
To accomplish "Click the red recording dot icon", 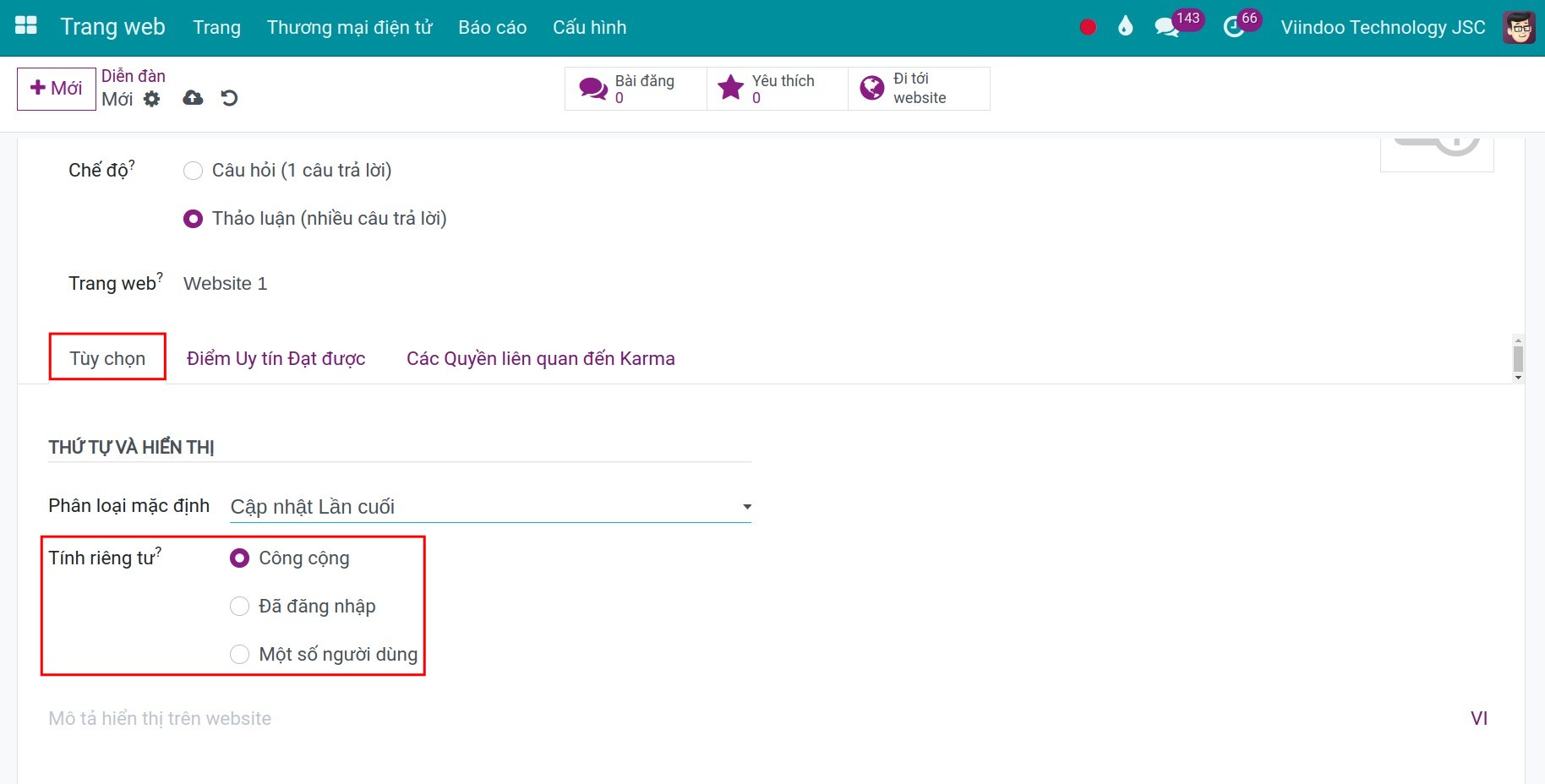I will 1088,27.
